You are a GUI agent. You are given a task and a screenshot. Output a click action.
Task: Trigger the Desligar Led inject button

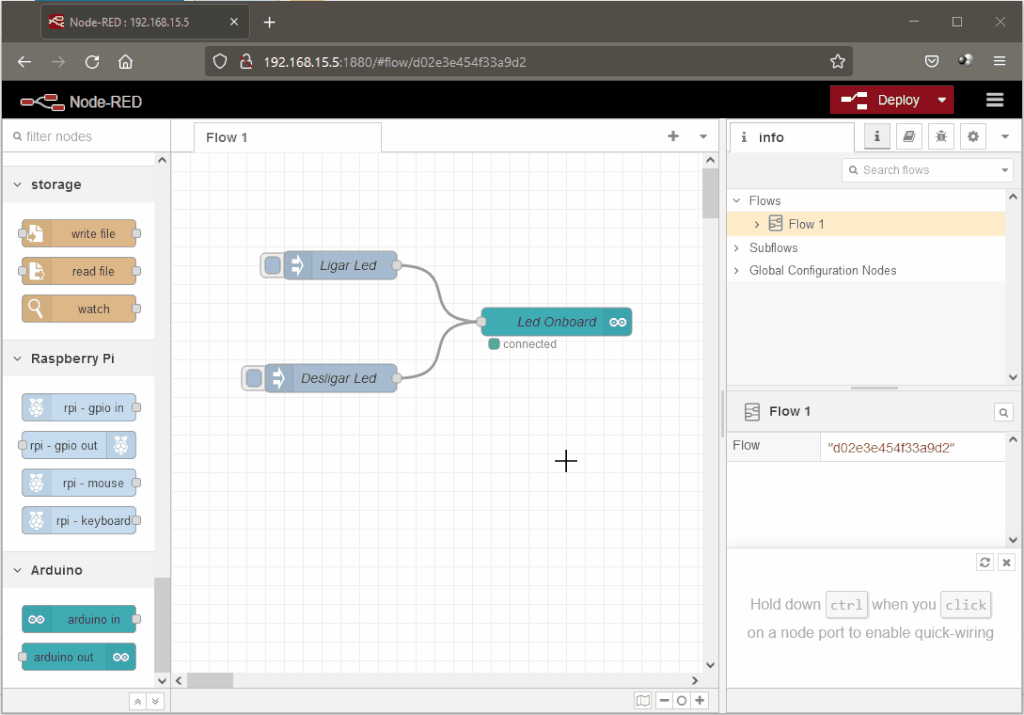253,378
